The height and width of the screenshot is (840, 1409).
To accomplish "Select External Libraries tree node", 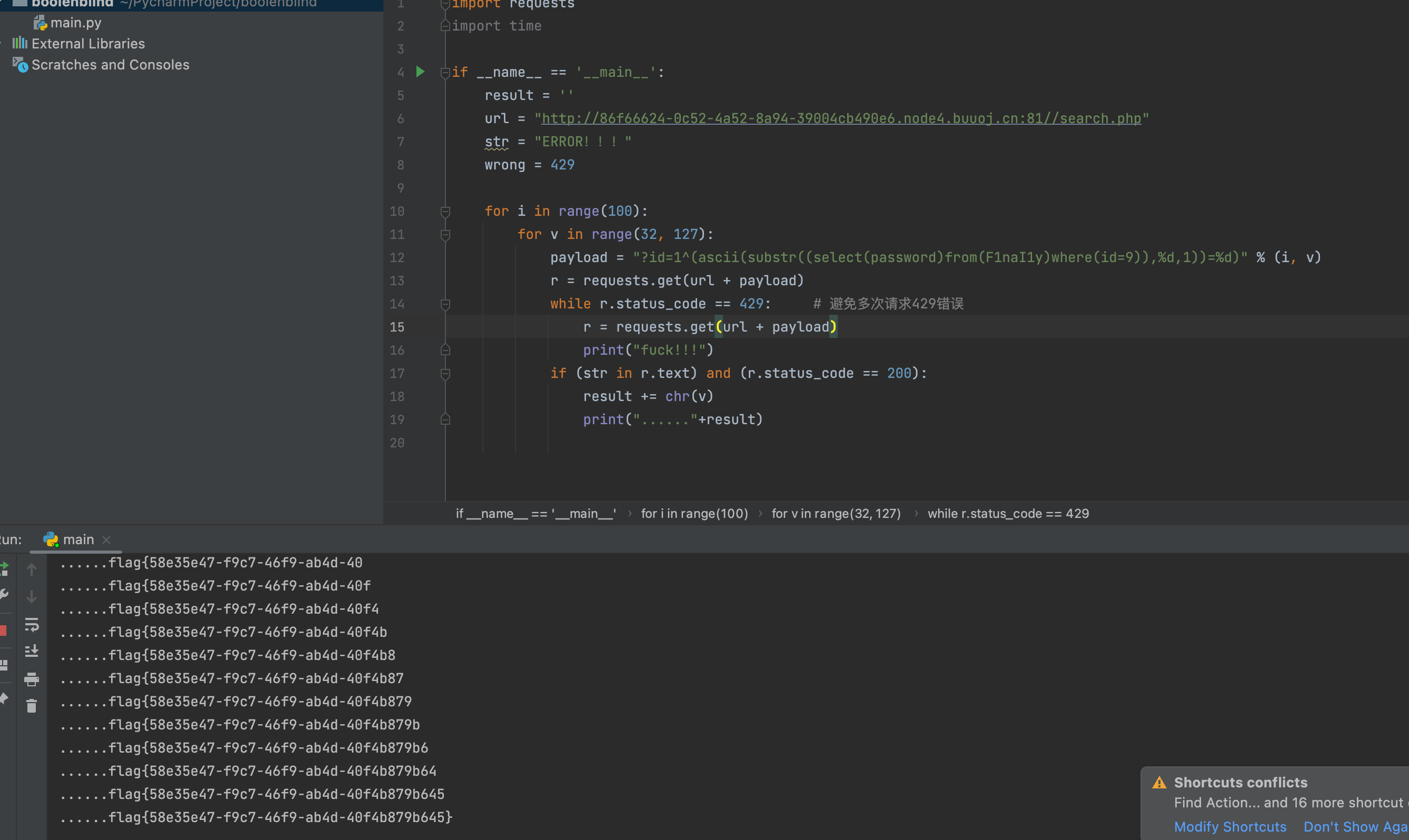I will [88, 44].
